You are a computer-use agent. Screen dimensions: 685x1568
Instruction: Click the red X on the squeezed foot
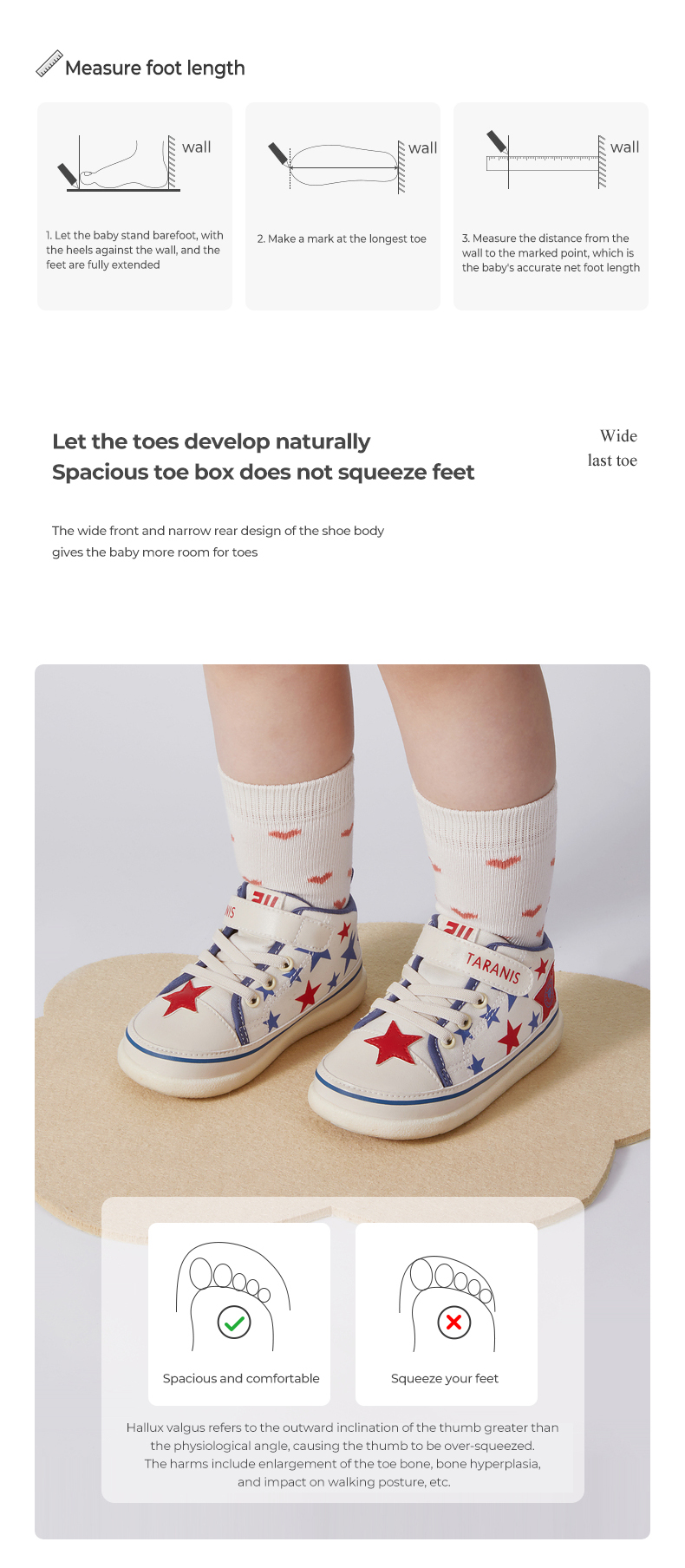coord(453,1322)
